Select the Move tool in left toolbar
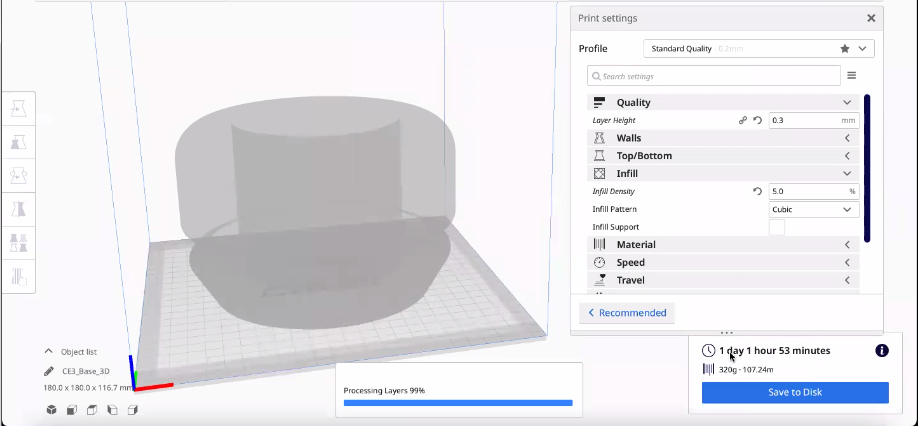Screen dimensions: 918x426 click(18, 109)
